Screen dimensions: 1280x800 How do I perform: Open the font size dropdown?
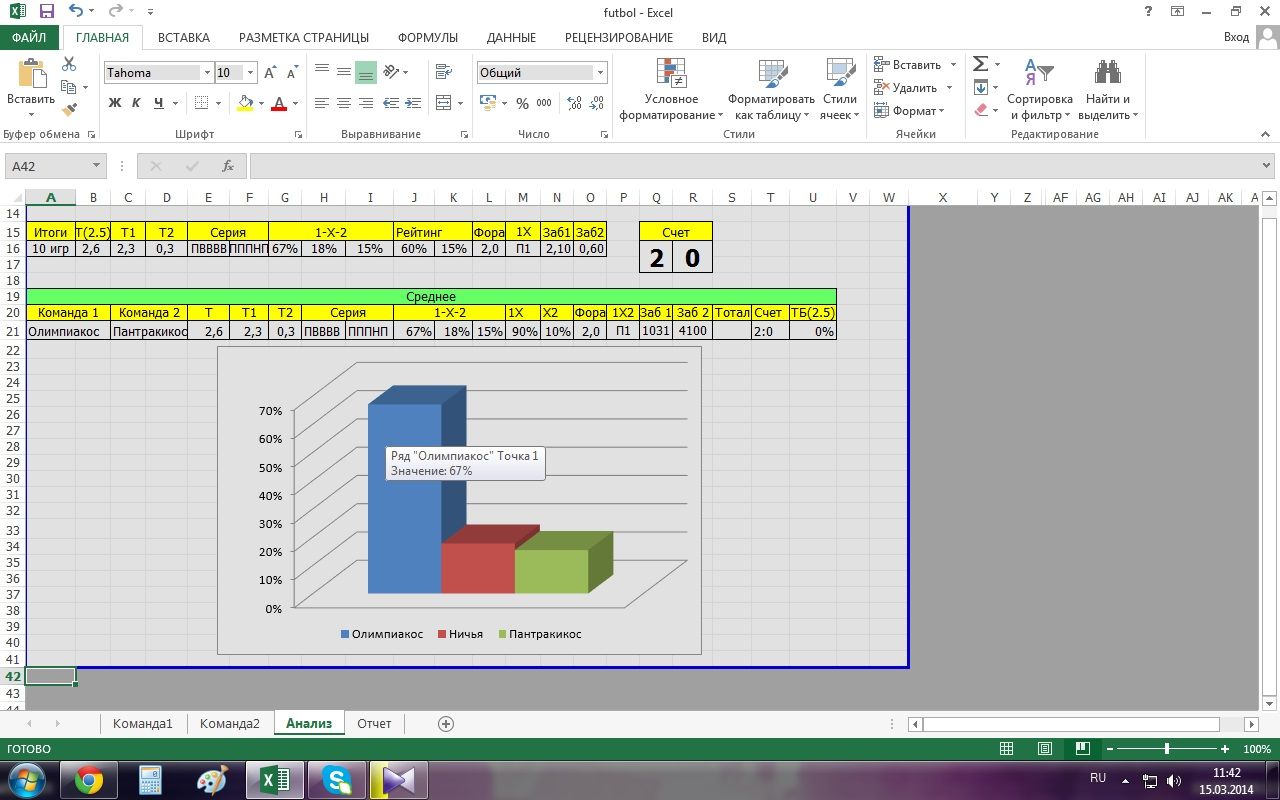pos(251,73)
